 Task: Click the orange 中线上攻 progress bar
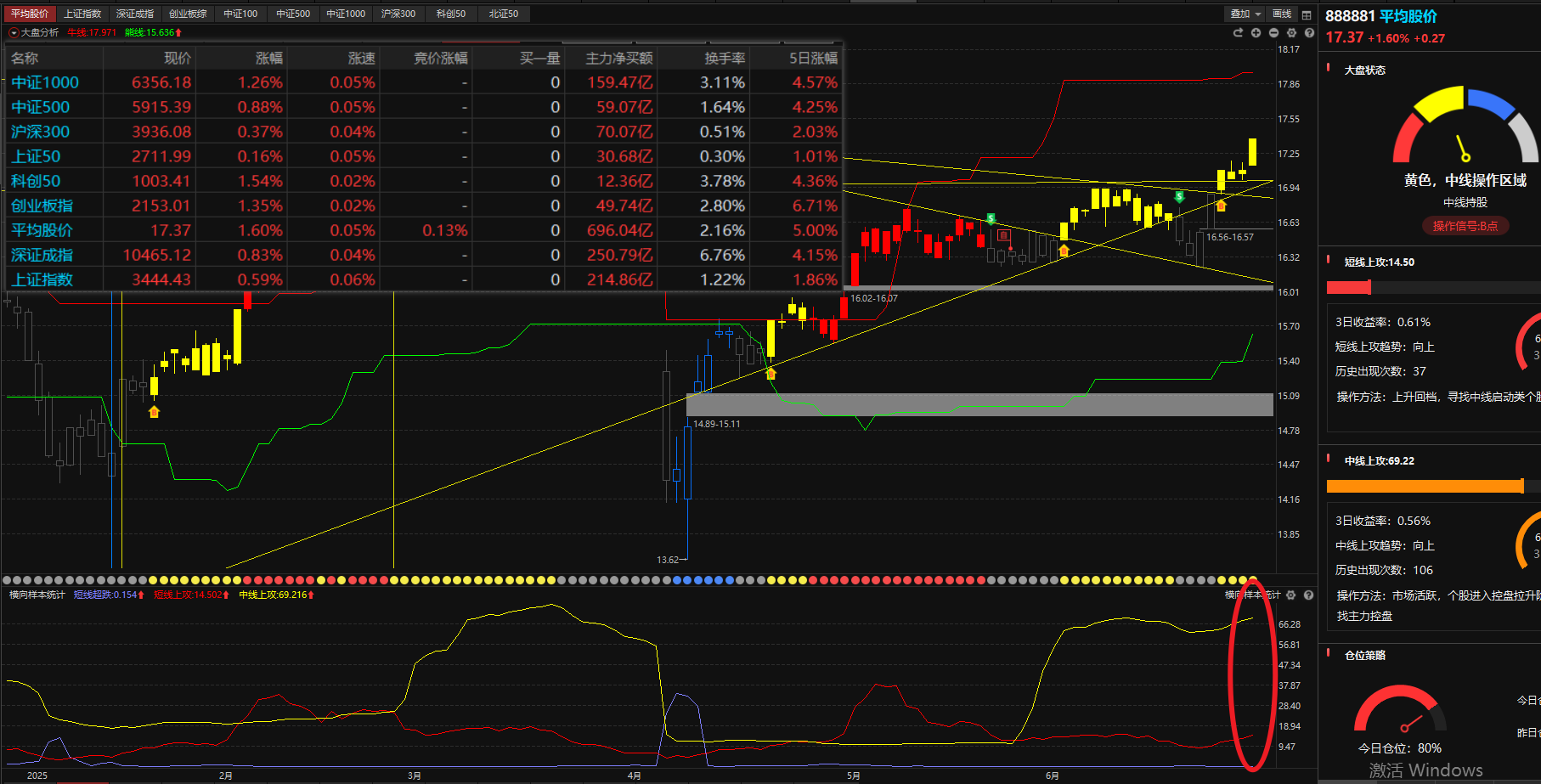pyautogui.click(x=1425, y=486)
